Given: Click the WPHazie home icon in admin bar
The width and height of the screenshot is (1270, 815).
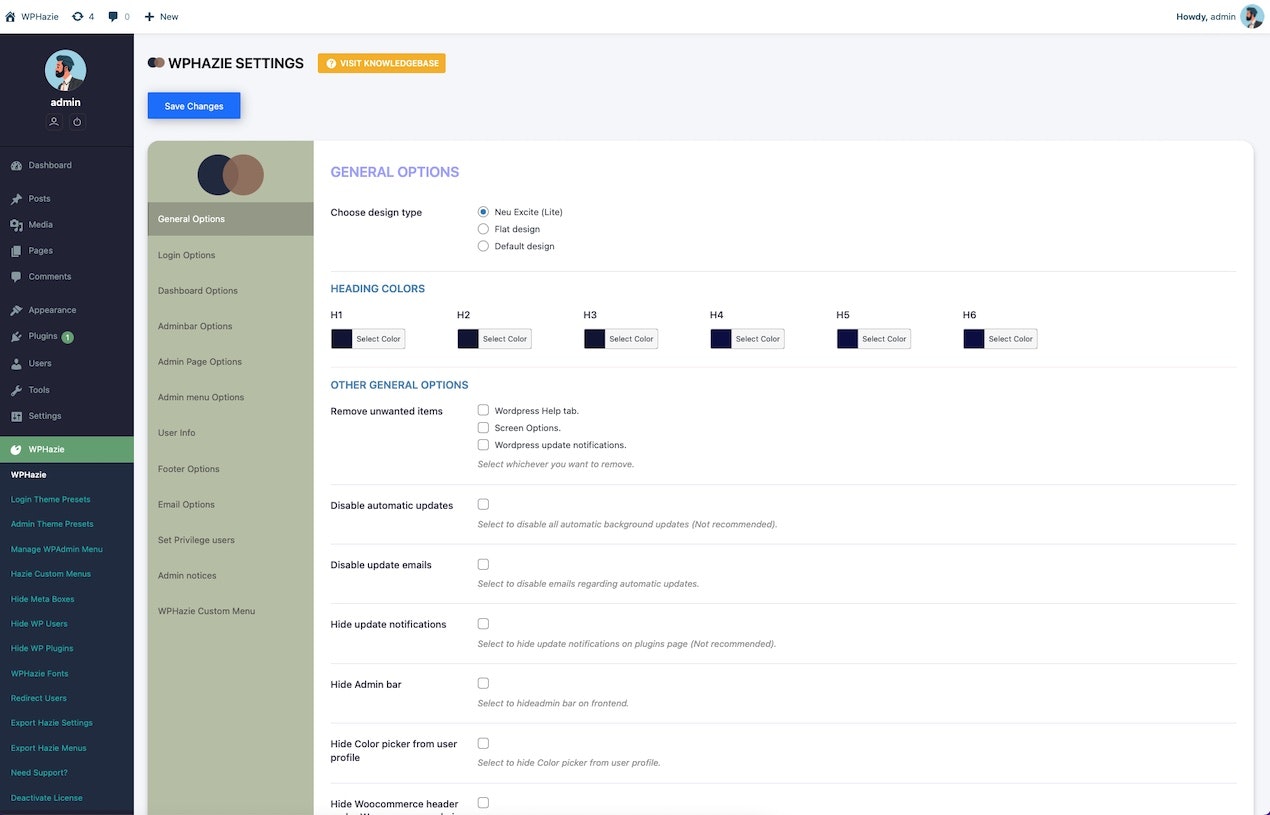Looking at the screenshot, I should [x=11, y=17].
